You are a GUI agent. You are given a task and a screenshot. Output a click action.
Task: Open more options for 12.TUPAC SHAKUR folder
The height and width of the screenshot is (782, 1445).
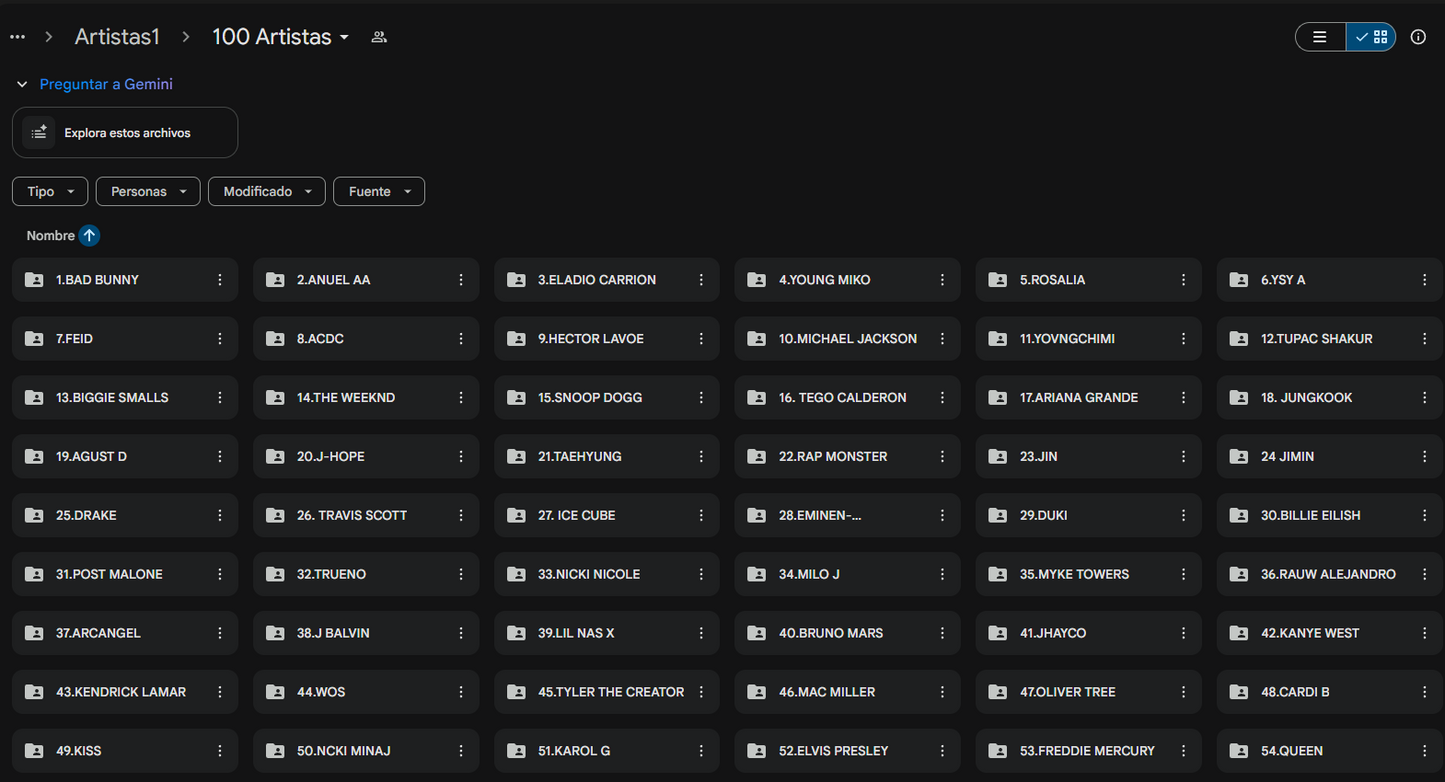[1425, 339]
